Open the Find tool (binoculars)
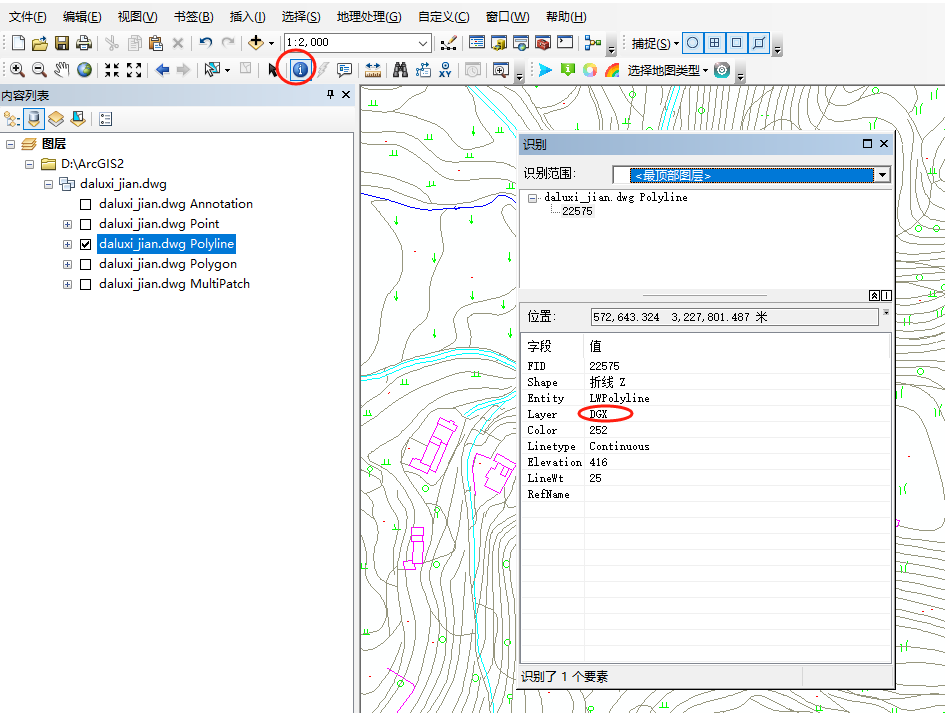The width and height of the screenshot is (945, 713). point(400,70)
